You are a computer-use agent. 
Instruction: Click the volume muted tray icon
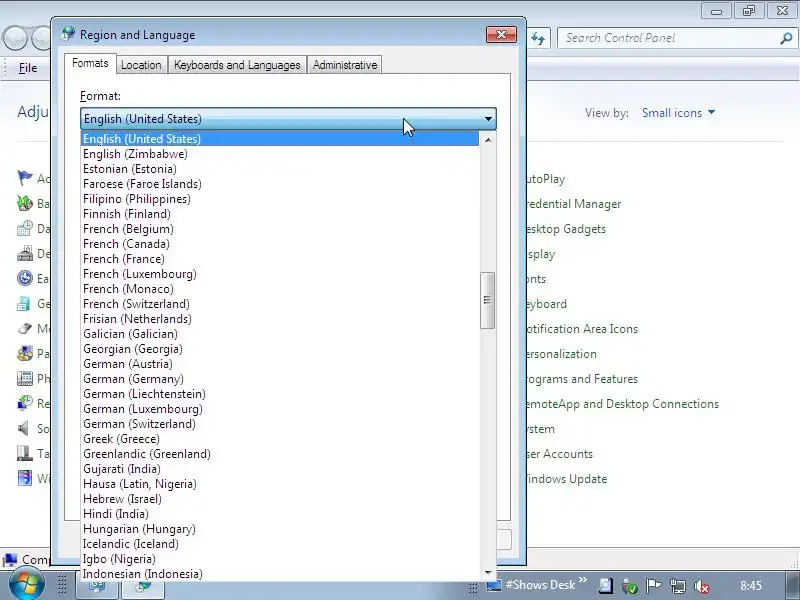(702, 586)
